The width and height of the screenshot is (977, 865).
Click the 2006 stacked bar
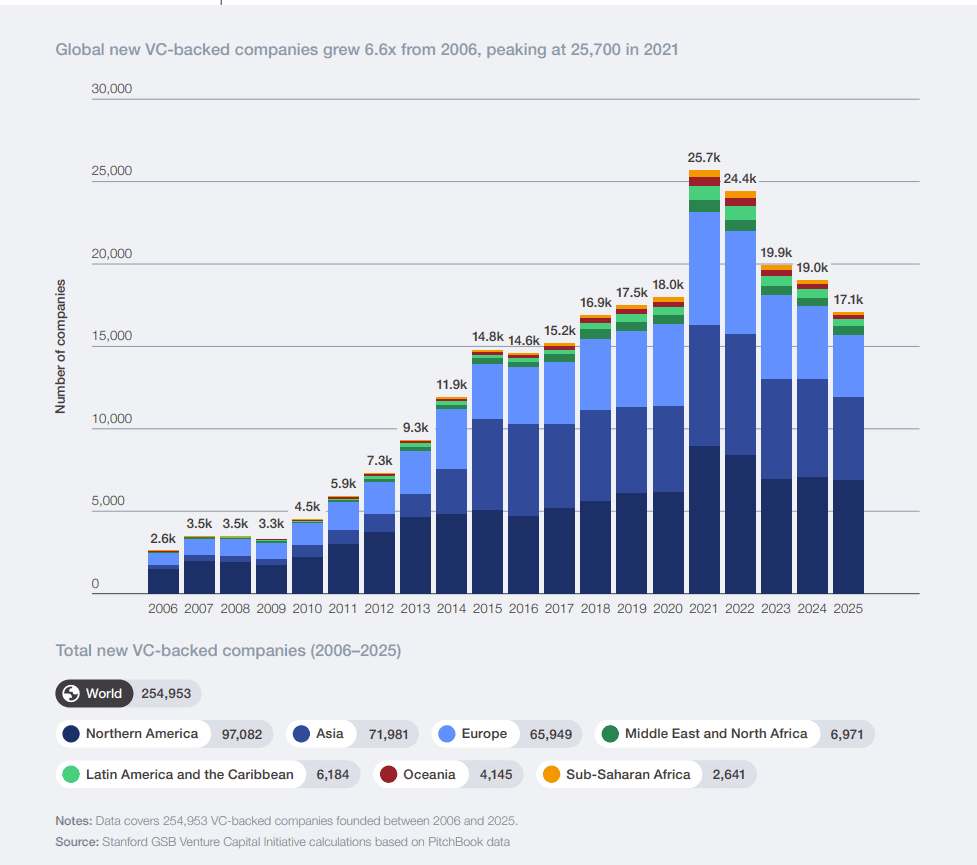pyautogui.click(x=163, y=571)
